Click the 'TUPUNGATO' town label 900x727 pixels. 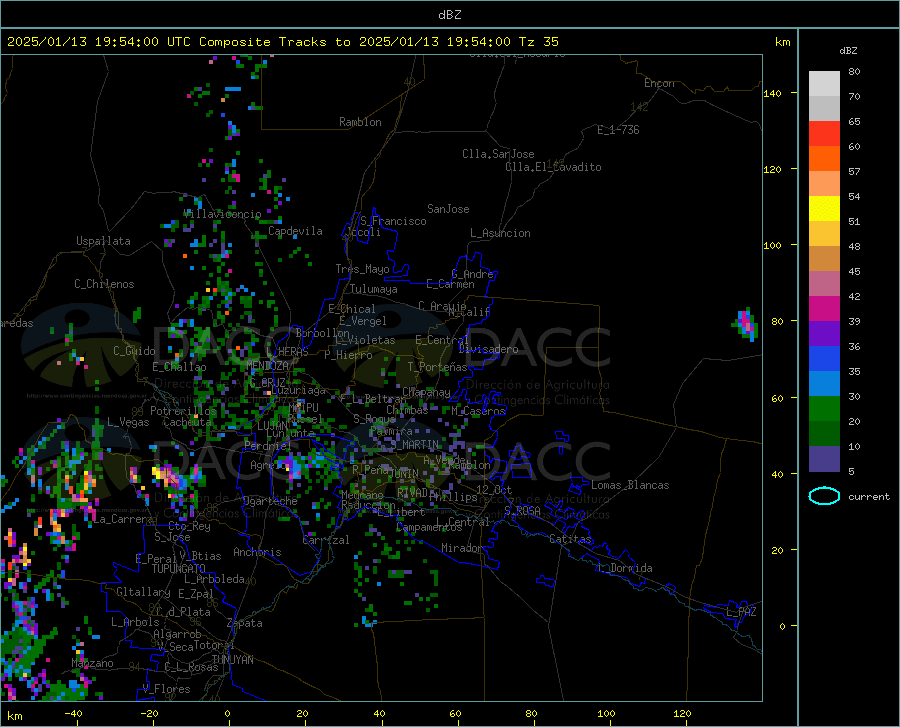point(179,569)
